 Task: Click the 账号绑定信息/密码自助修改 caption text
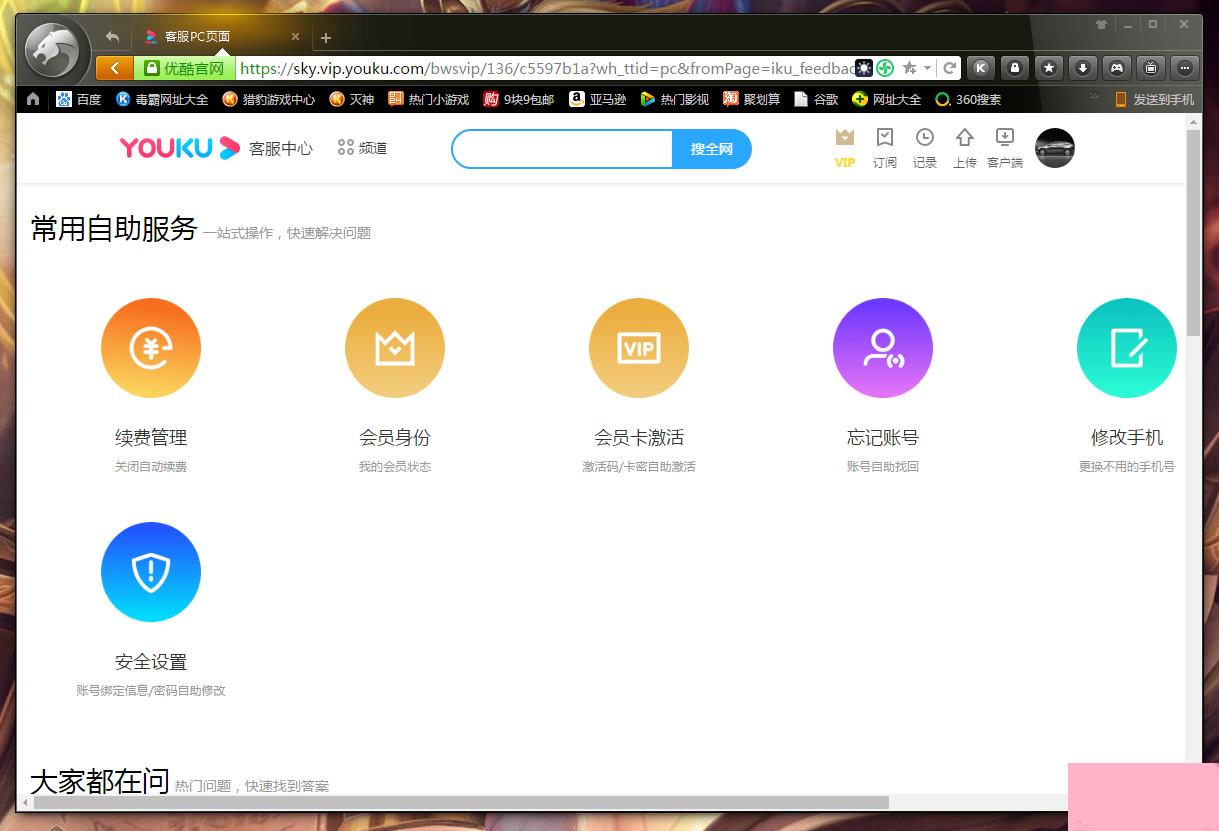[151, 691]
